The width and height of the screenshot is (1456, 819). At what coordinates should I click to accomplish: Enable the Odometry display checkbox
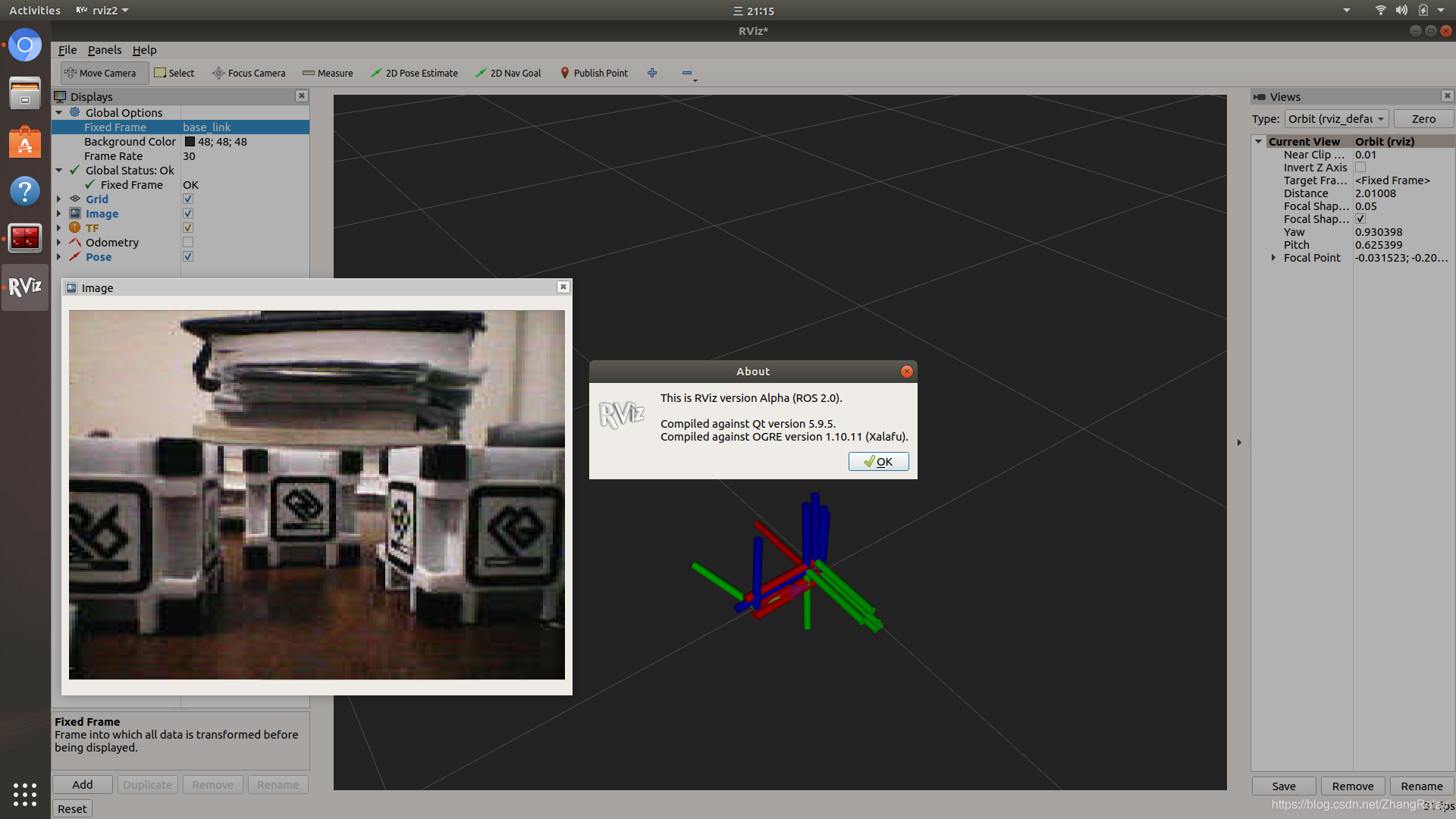pos(188,243)
